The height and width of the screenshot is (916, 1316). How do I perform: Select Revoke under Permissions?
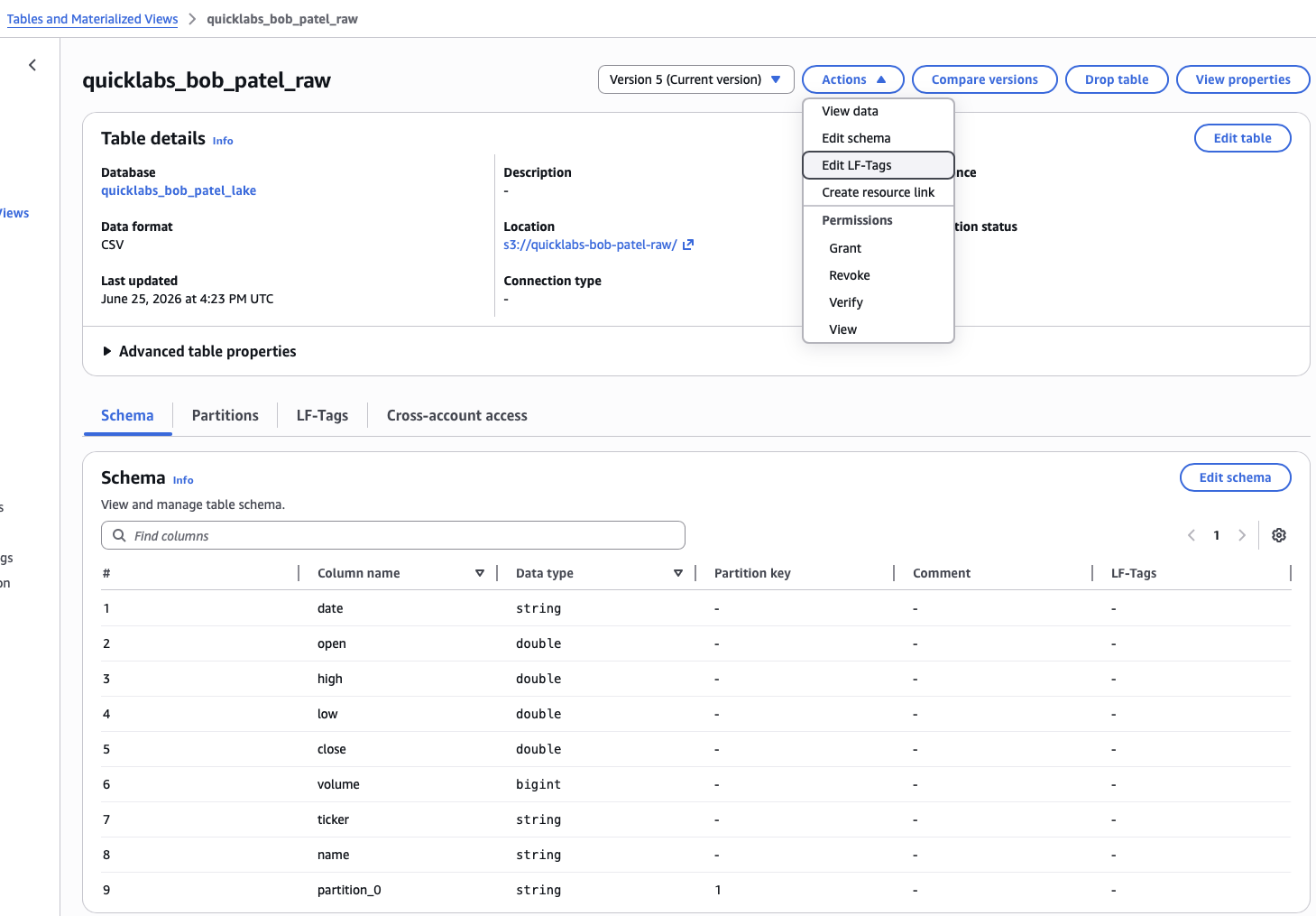coord(878,275)
